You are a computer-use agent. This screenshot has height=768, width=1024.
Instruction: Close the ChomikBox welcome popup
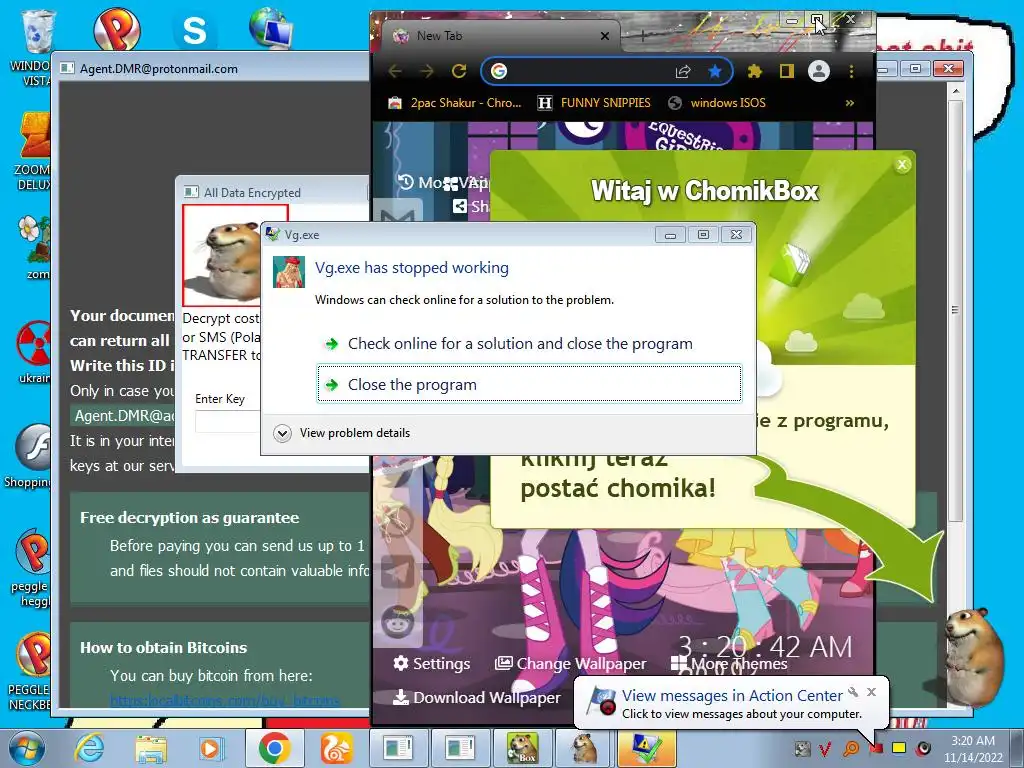(x=902, y=165)
